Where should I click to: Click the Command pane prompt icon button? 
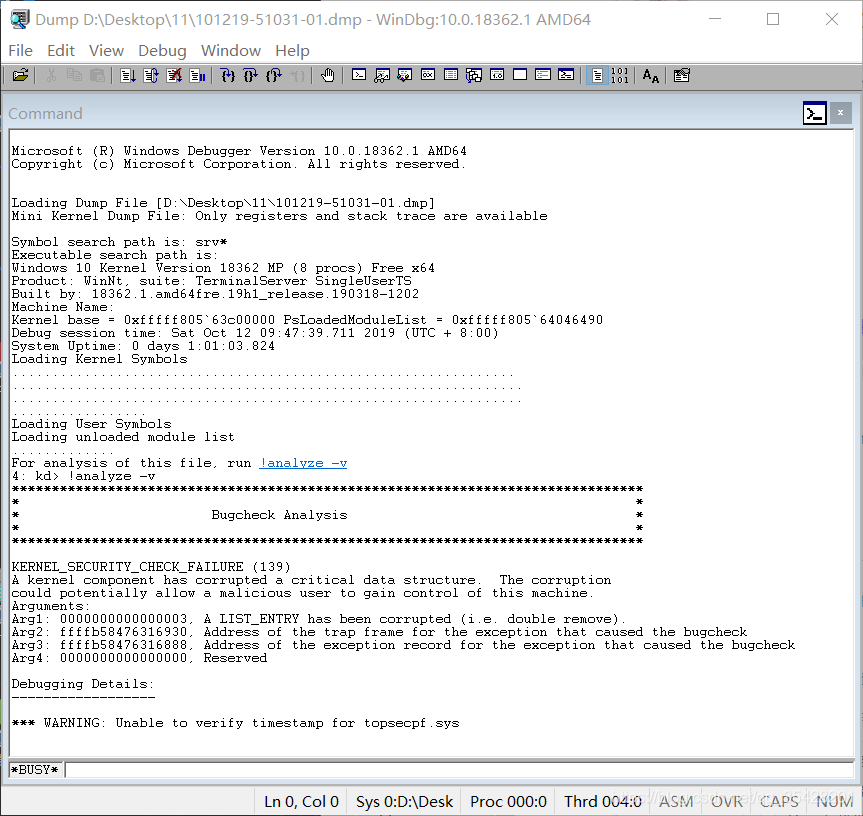[815, 113]
